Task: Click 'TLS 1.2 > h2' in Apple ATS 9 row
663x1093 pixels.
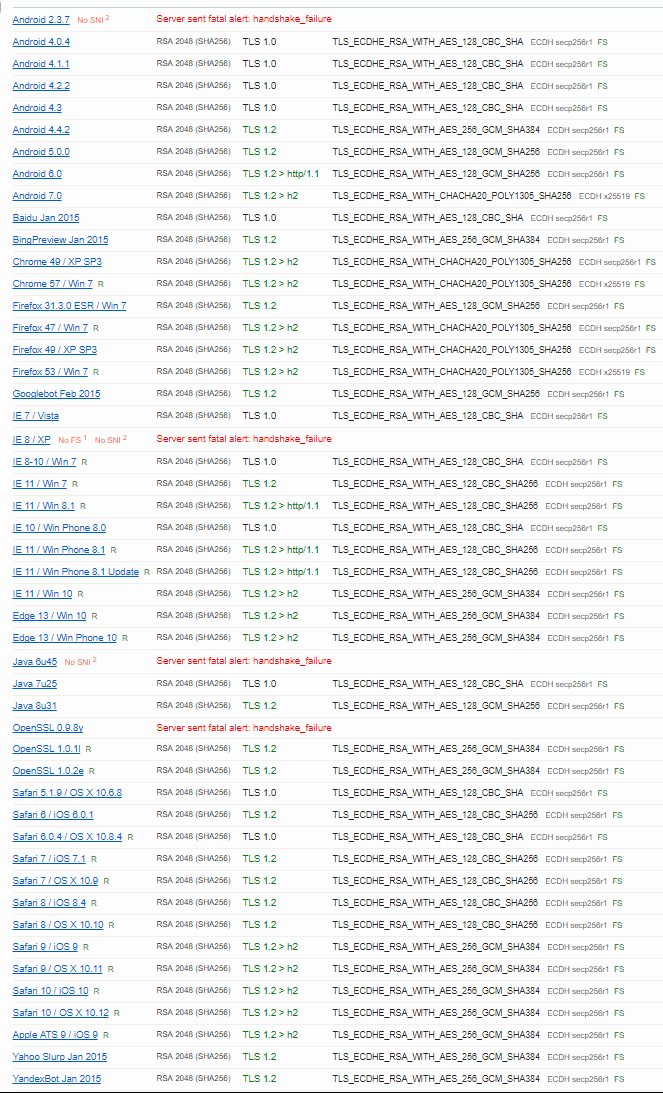Action: click(x=270, y=1034)
